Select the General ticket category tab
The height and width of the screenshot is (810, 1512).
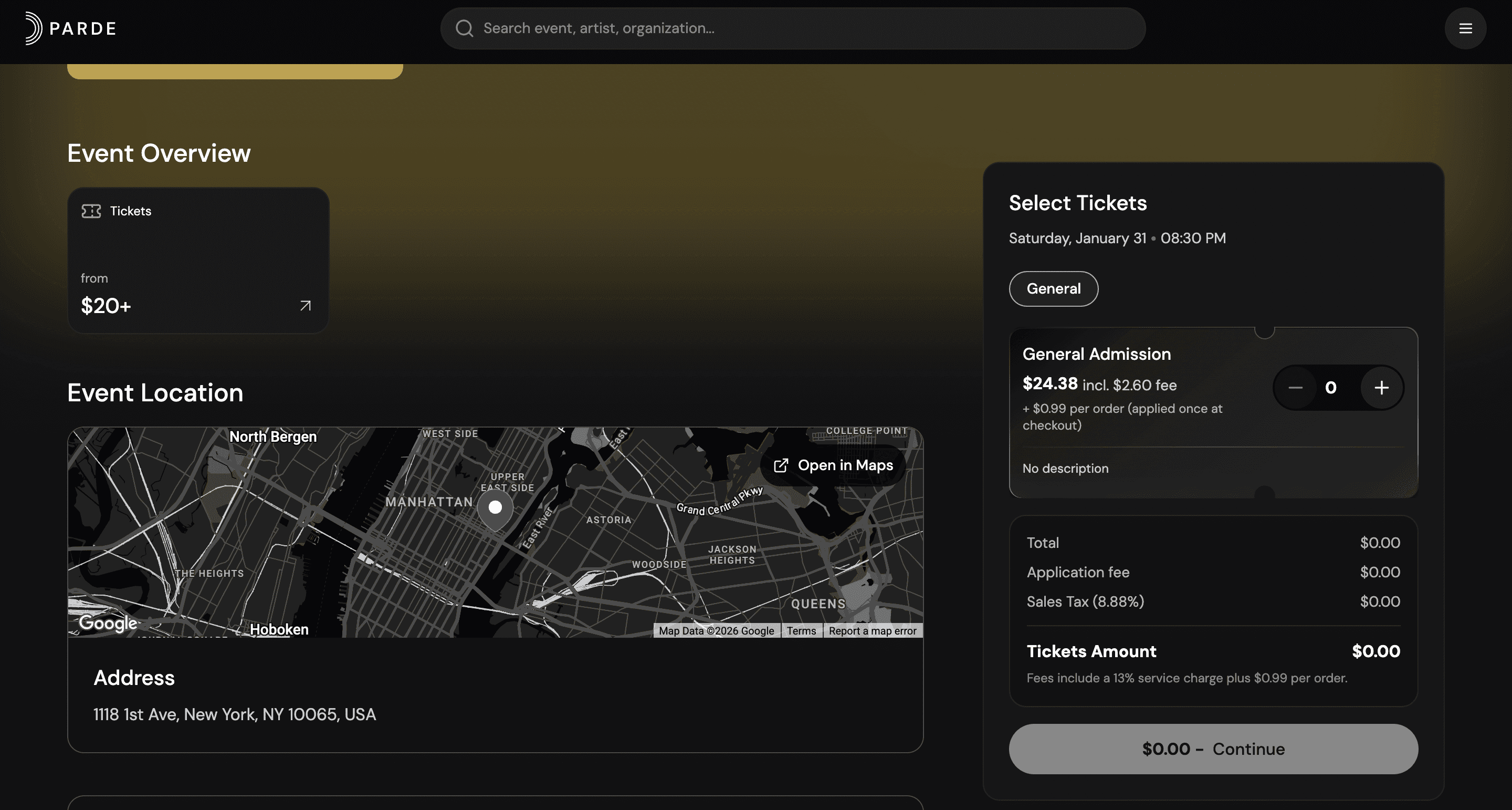(x=1053, y=288)
